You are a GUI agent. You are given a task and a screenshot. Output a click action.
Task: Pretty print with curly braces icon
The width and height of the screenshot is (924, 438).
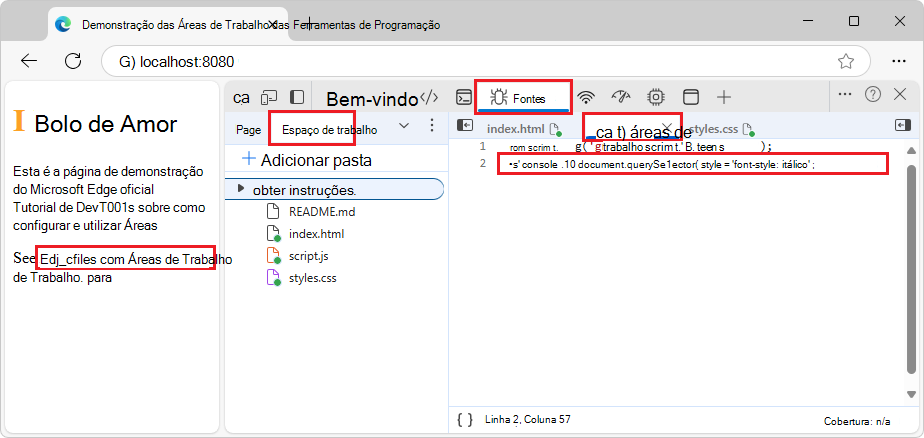pyautogui.click(x=465, y=420)
